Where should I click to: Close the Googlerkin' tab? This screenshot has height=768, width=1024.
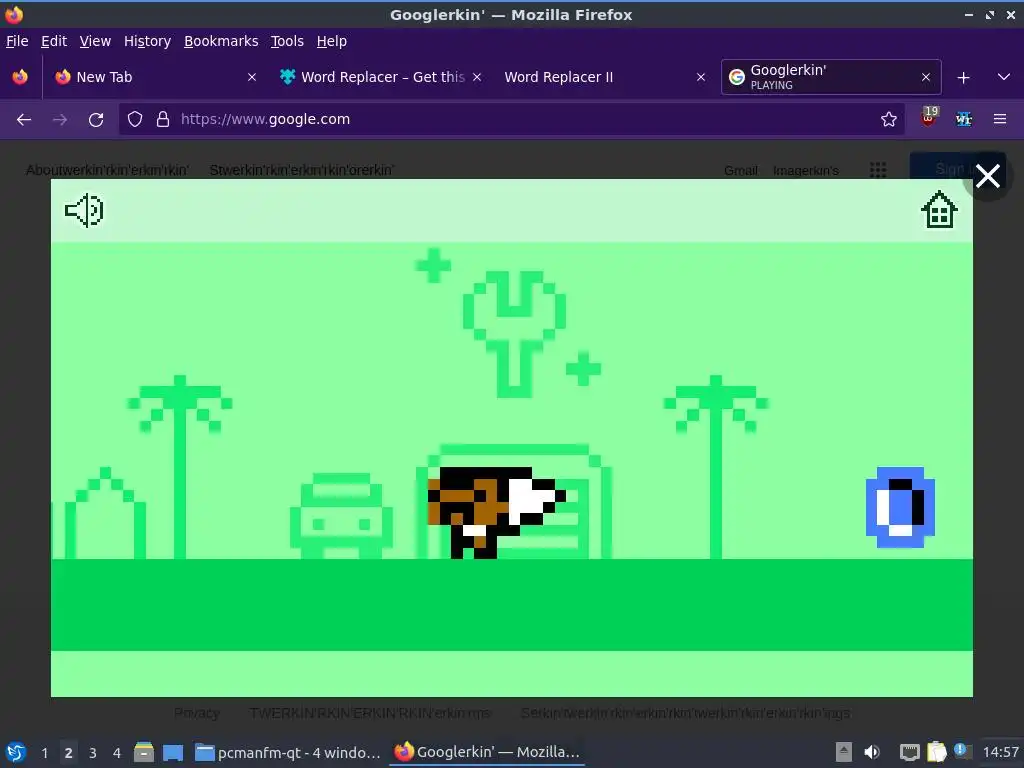click(925, 77)
